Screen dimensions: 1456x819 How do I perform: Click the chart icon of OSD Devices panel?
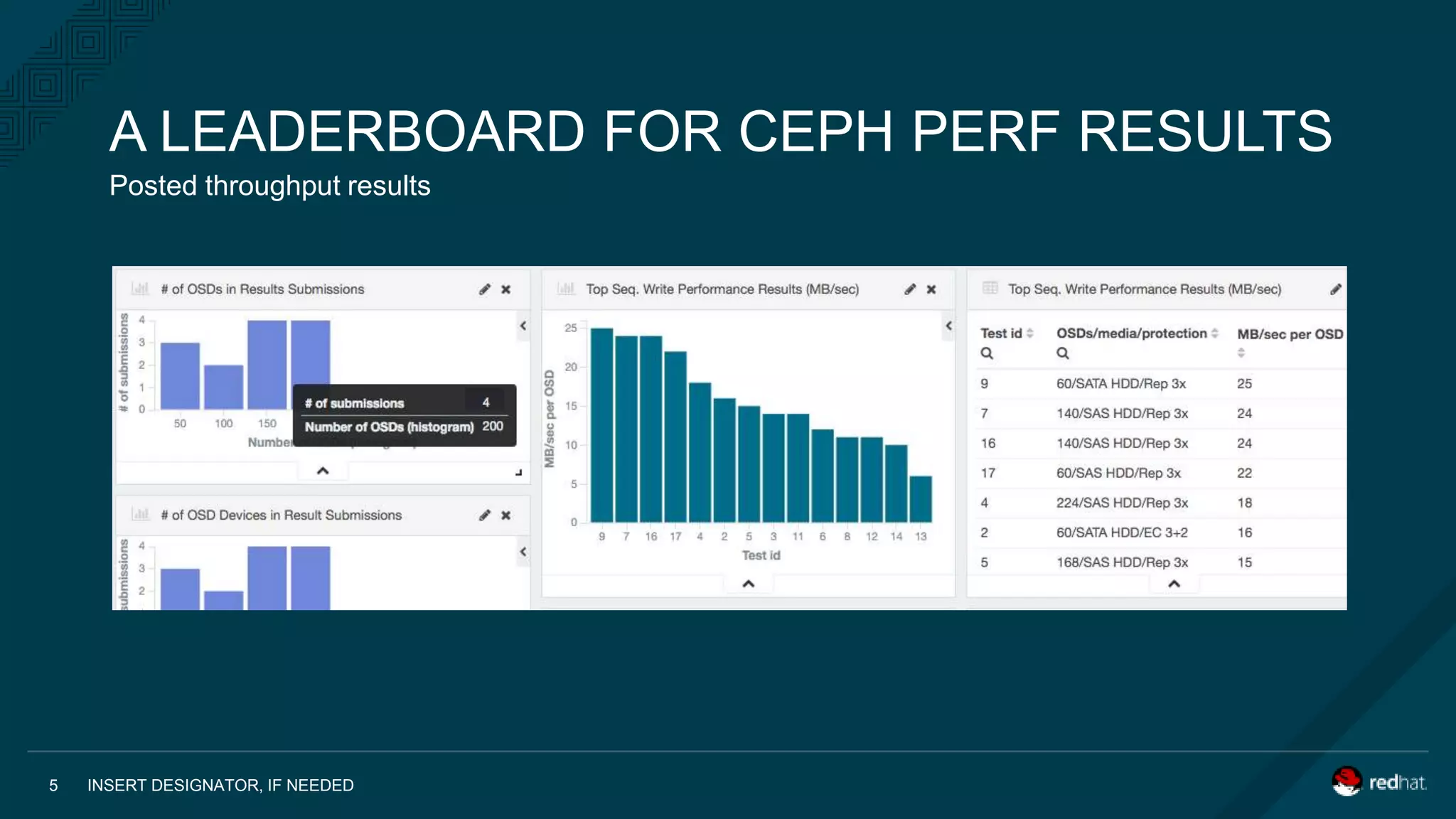pyautogui.click(x=140, y=514)
